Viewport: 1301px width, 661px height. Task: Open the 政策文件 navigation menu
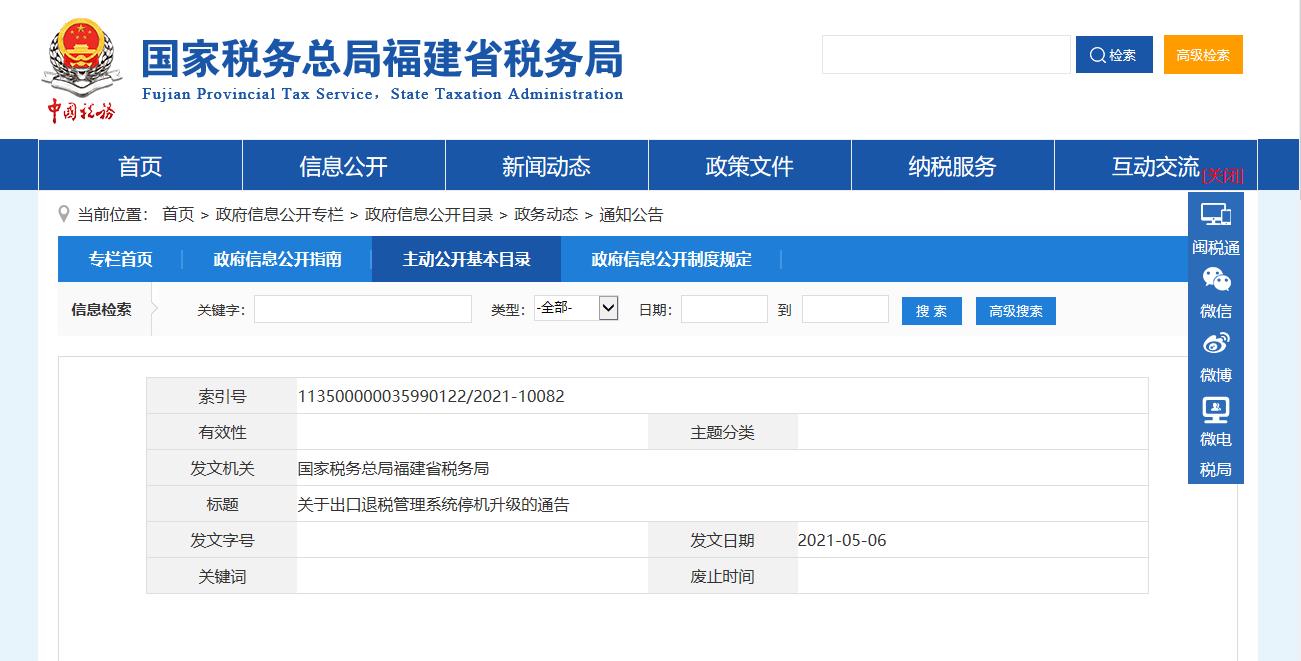[x=750, y=166]
